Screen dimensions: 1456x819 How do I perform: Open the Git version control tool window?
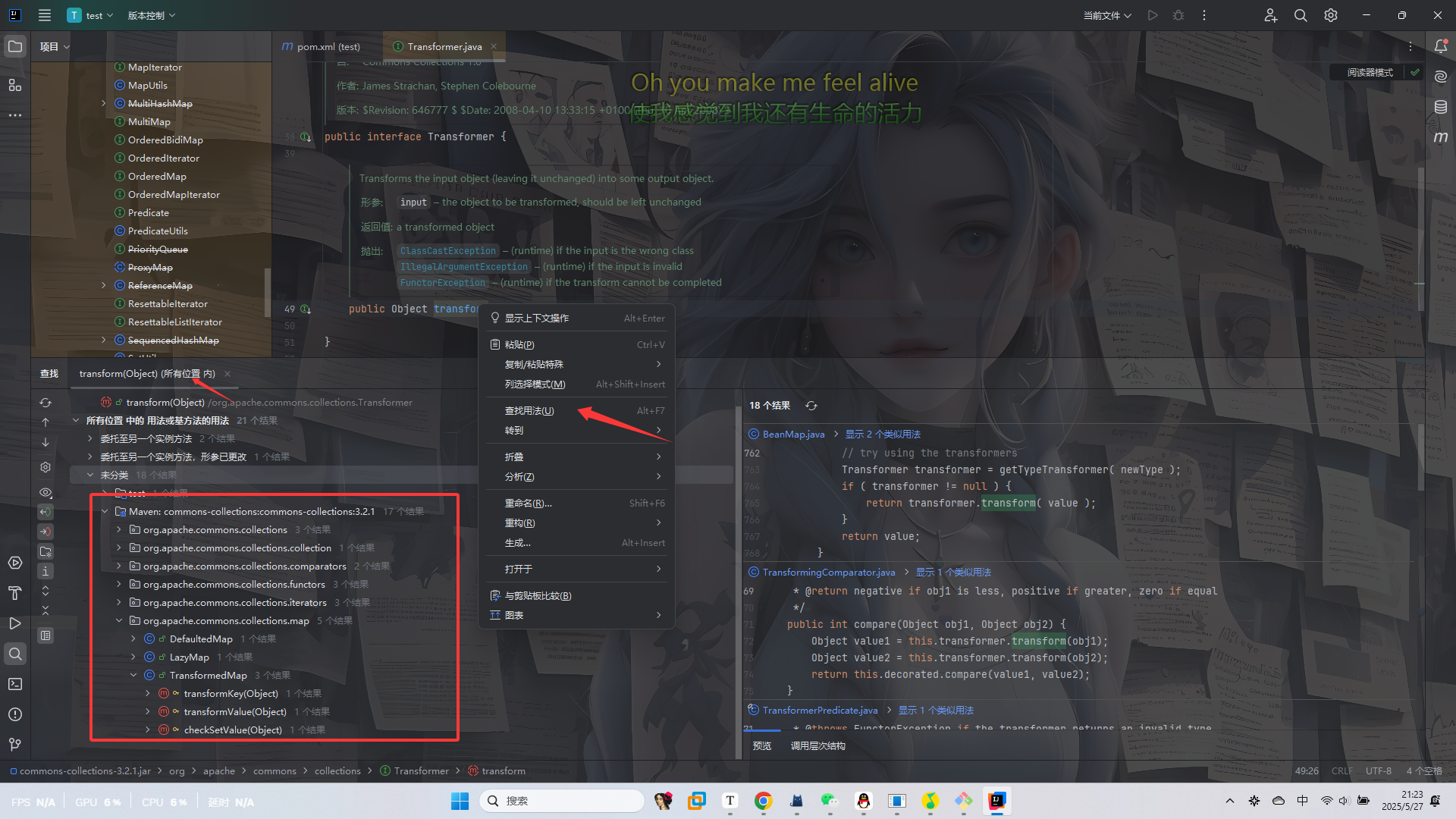(x=15, y=745)
